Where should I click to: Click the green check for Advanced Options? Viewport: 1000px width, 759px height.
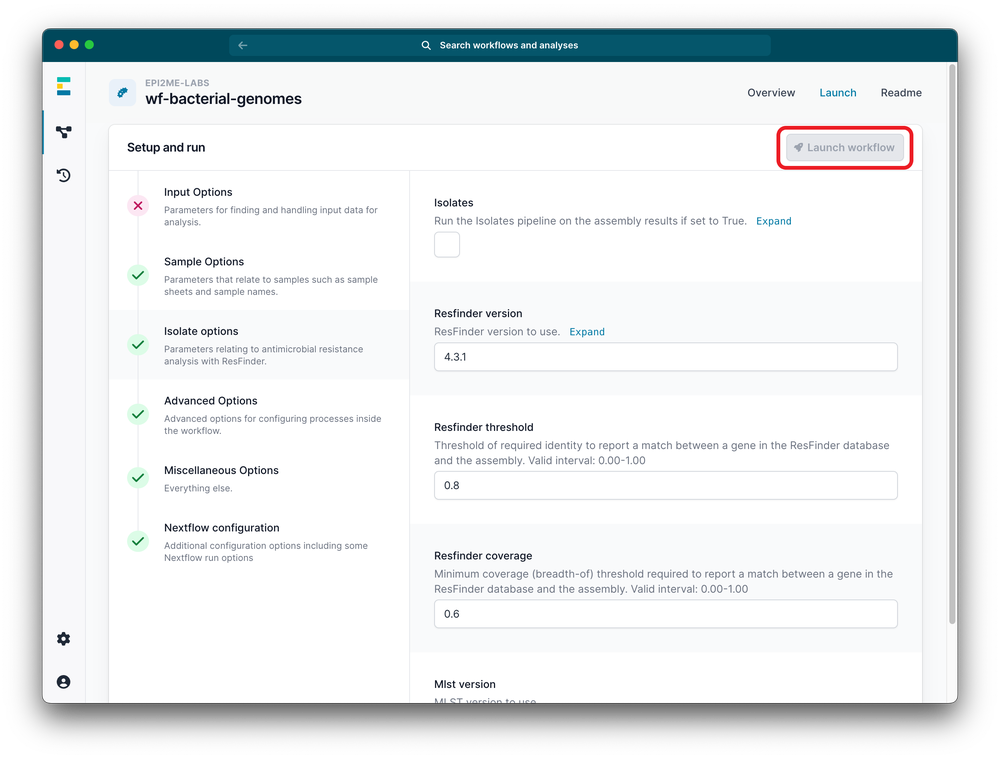coord(138,414)
